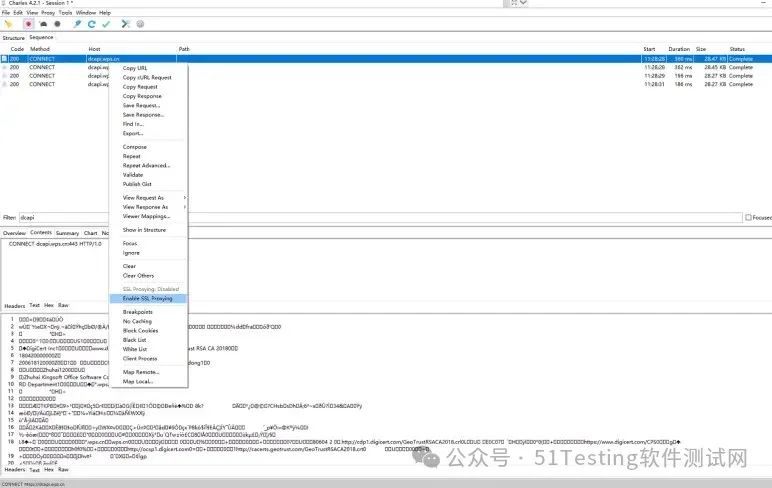Open the Tools menu
This screenshot has height=488, width=772.
coord(65,13)
